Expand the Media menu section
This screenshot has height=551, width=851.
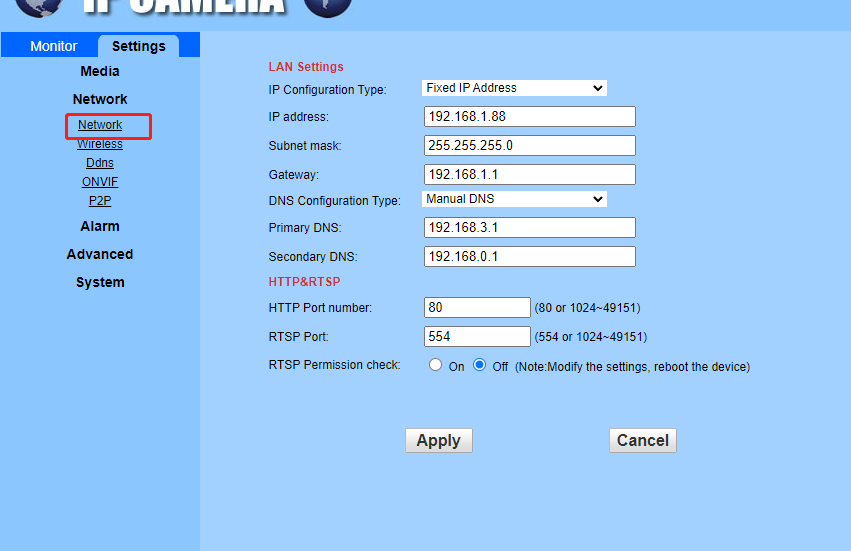pos(100,71)
